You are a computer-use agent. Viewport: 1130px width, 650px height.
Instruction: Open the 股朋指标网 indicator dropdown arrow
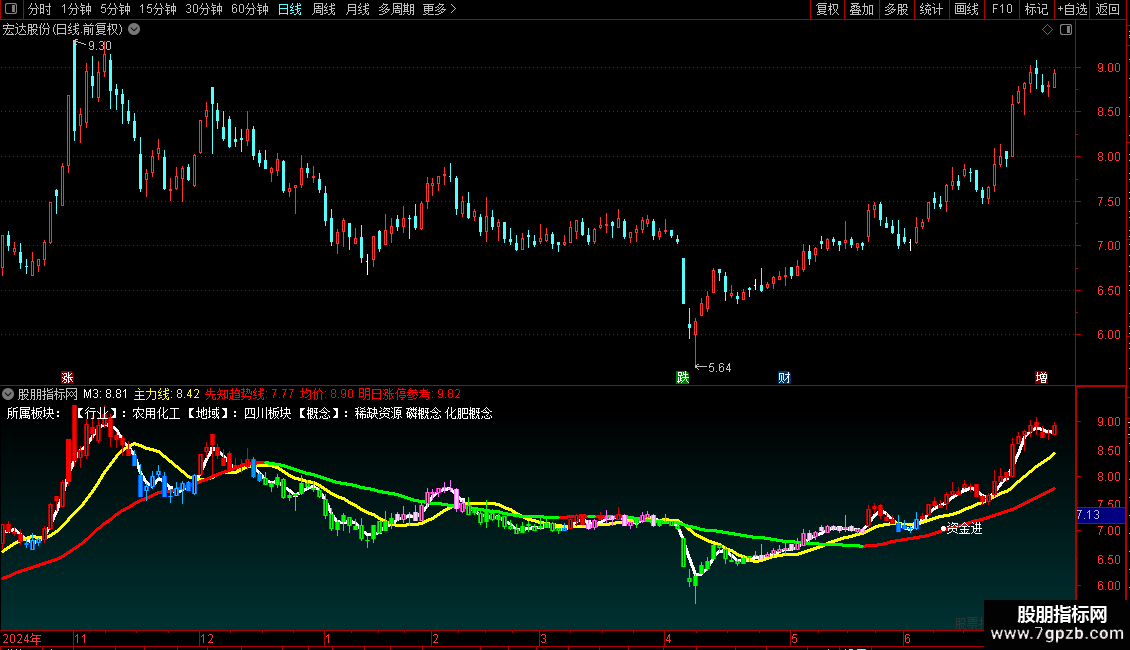pyautogui.click(x=8, y=394)
